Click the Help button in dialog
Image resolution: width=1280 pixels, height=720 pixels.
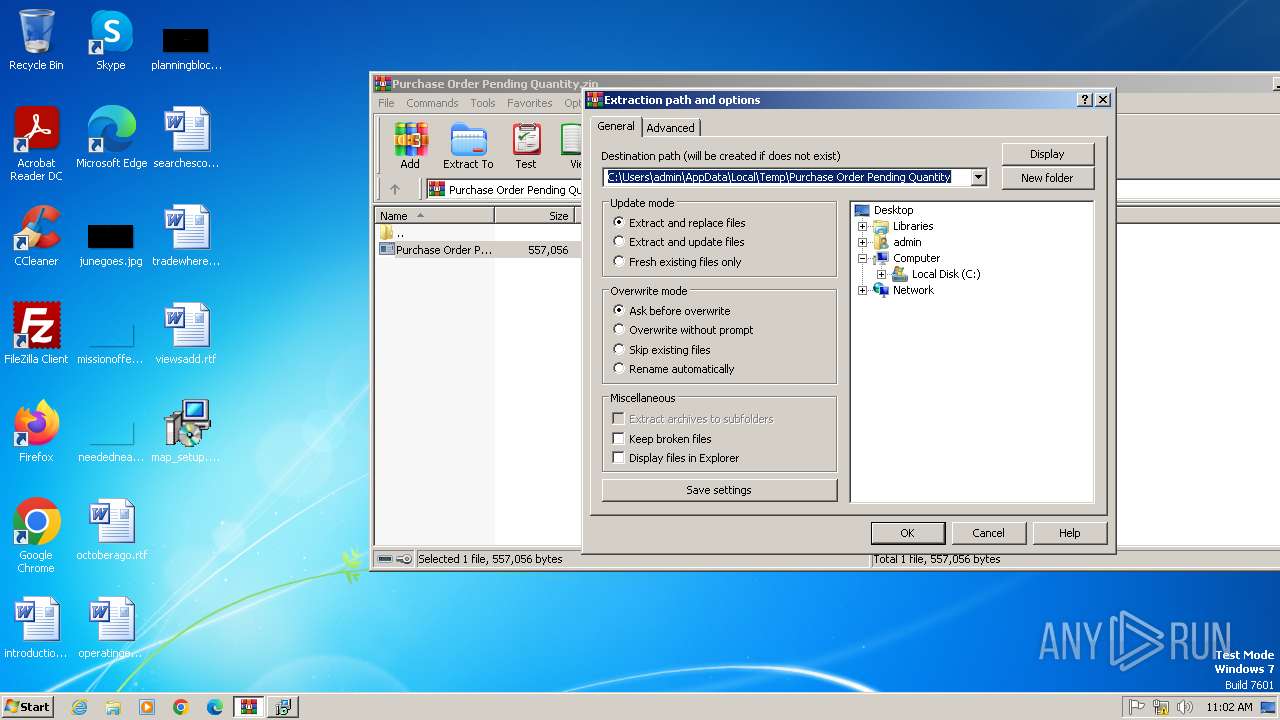coord(1070,533)
